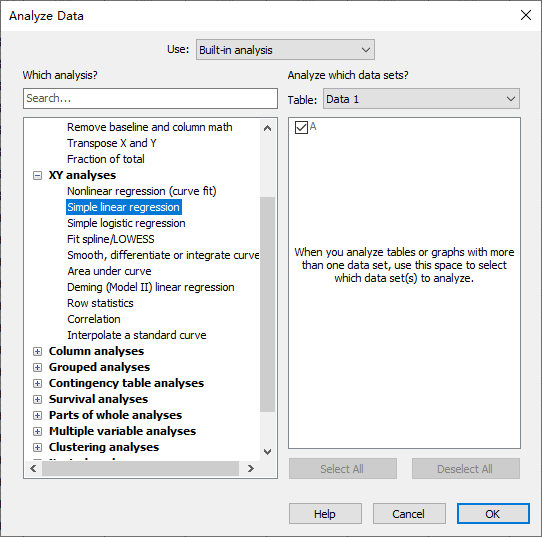Click the Cancel button
The width and height of the screenshot is (542, 537).
click(x=409, y=514)
